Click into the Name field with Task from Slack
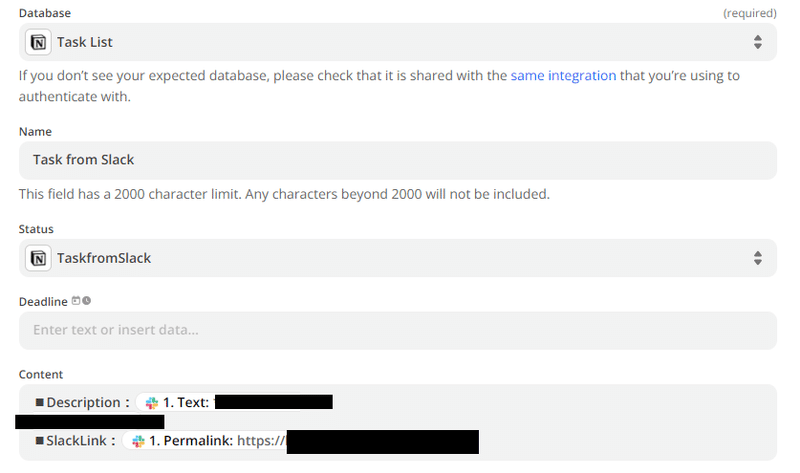The width and height of the screenshot is (800, 473). coord(398,160)
